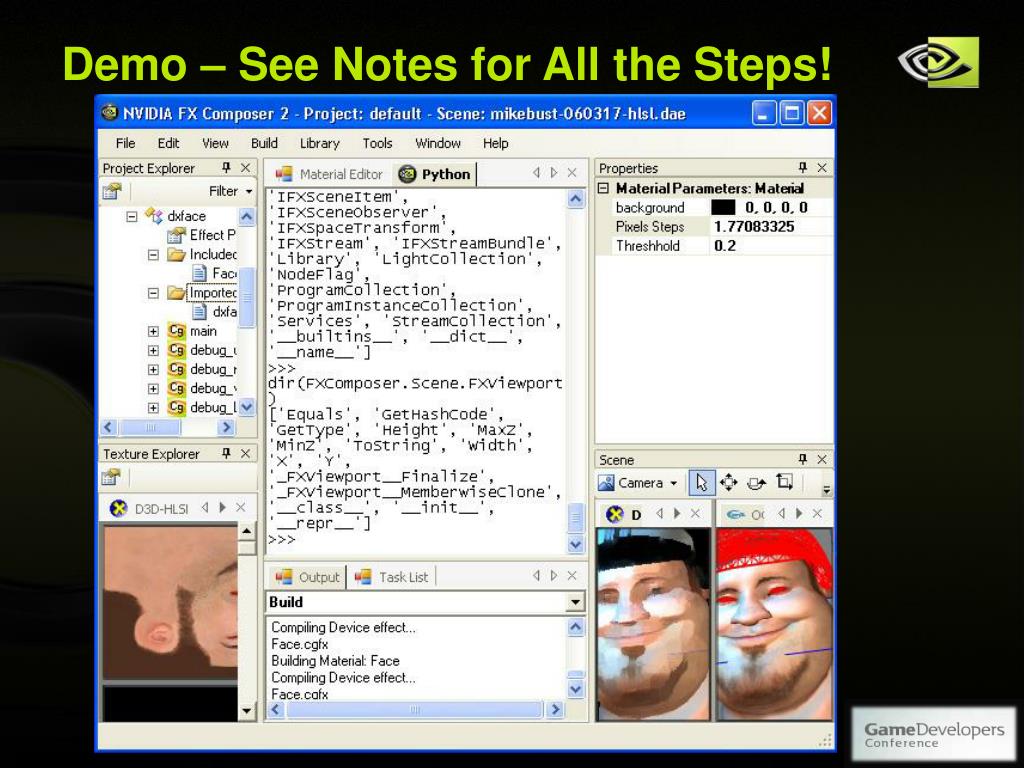Open the Library menu
Viewport: 1024px width, 768px height.
click(319, 144)
